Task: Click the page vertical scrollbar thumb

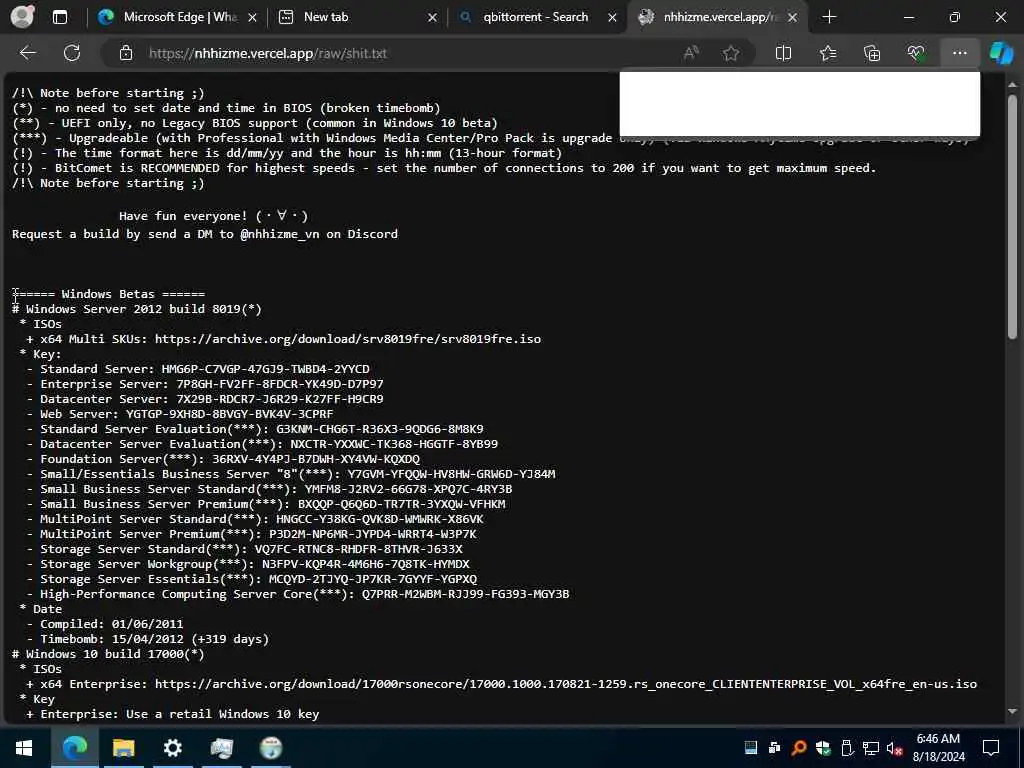Action: (x=1012, y=217)
